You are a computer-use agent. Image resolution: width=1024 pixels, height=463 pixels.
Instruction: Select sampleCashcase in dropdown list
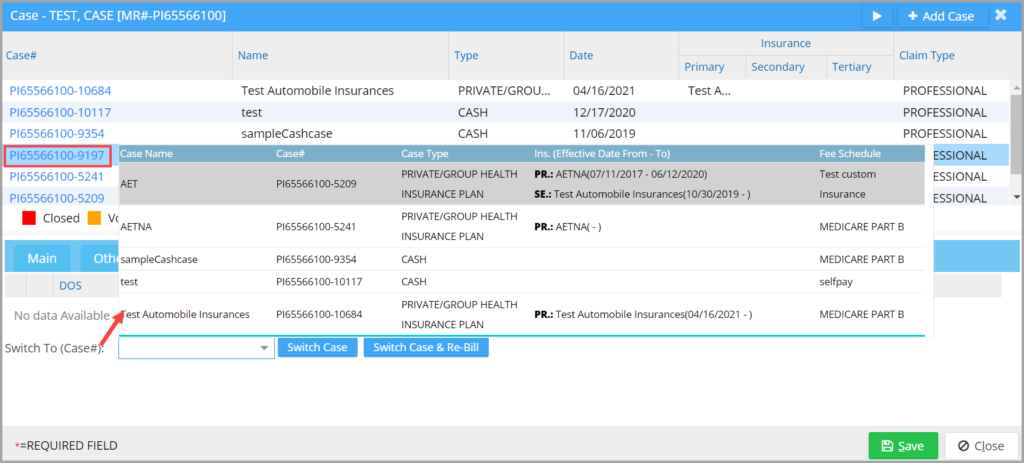522,259
